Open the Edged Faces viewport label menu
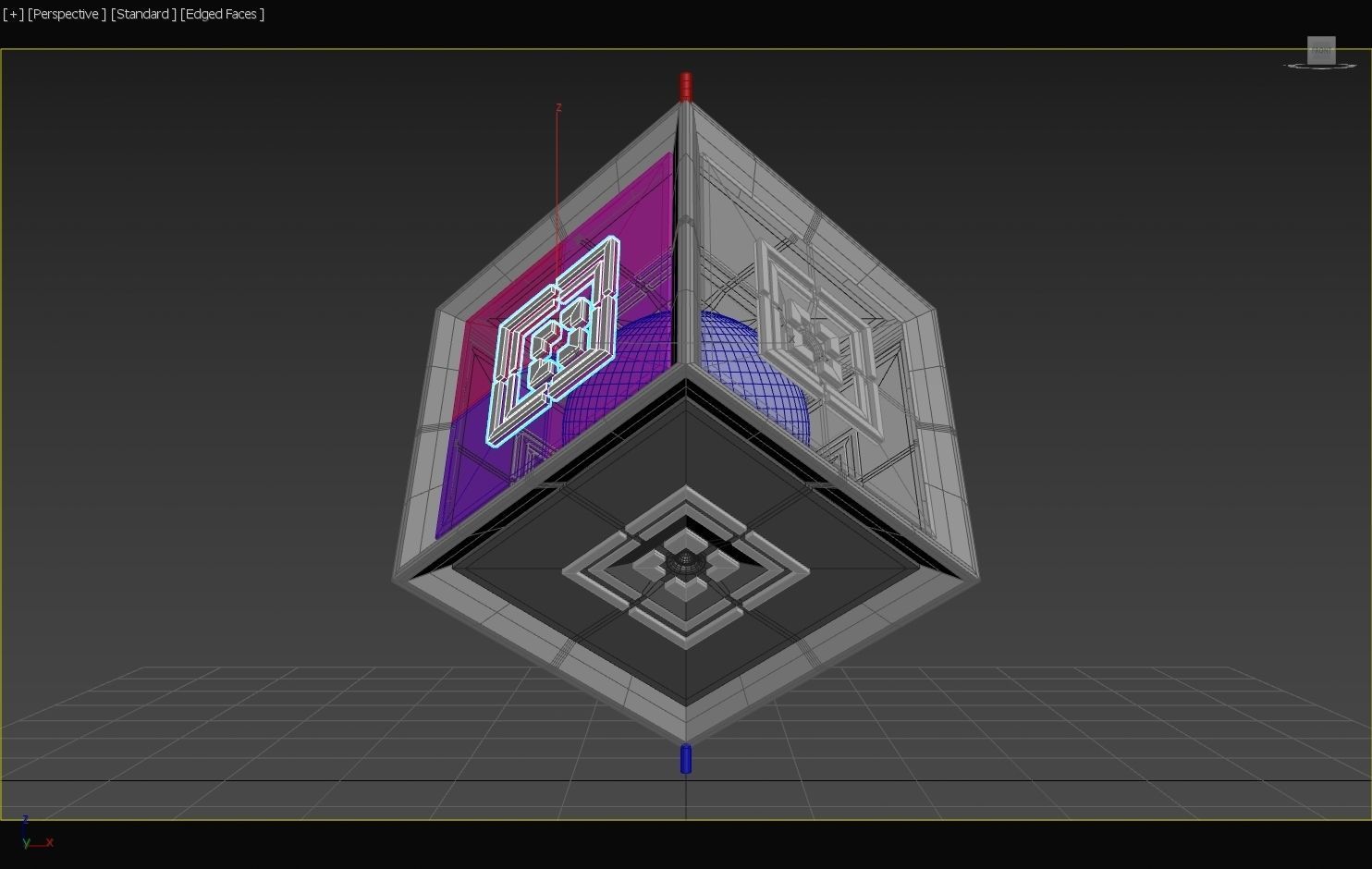The width and height of the screenshot is (1372, 869). 222,14
